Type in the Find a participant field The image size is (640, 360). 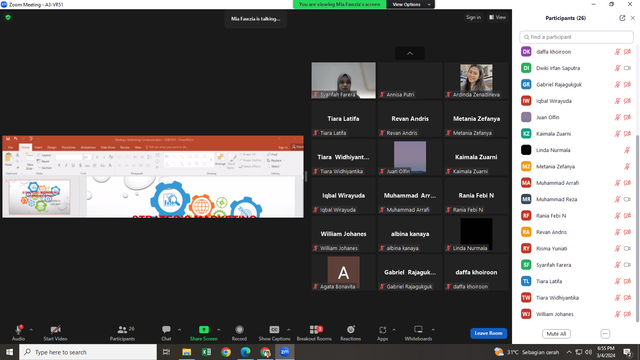576,37
